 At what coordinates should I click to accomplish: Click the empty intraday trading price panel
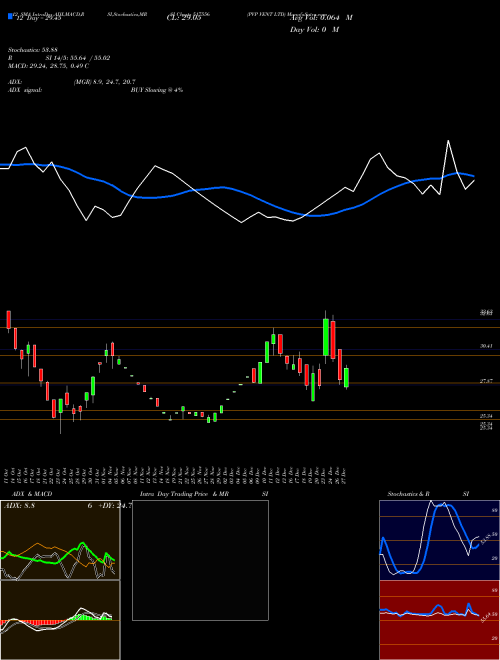point(200,560)
